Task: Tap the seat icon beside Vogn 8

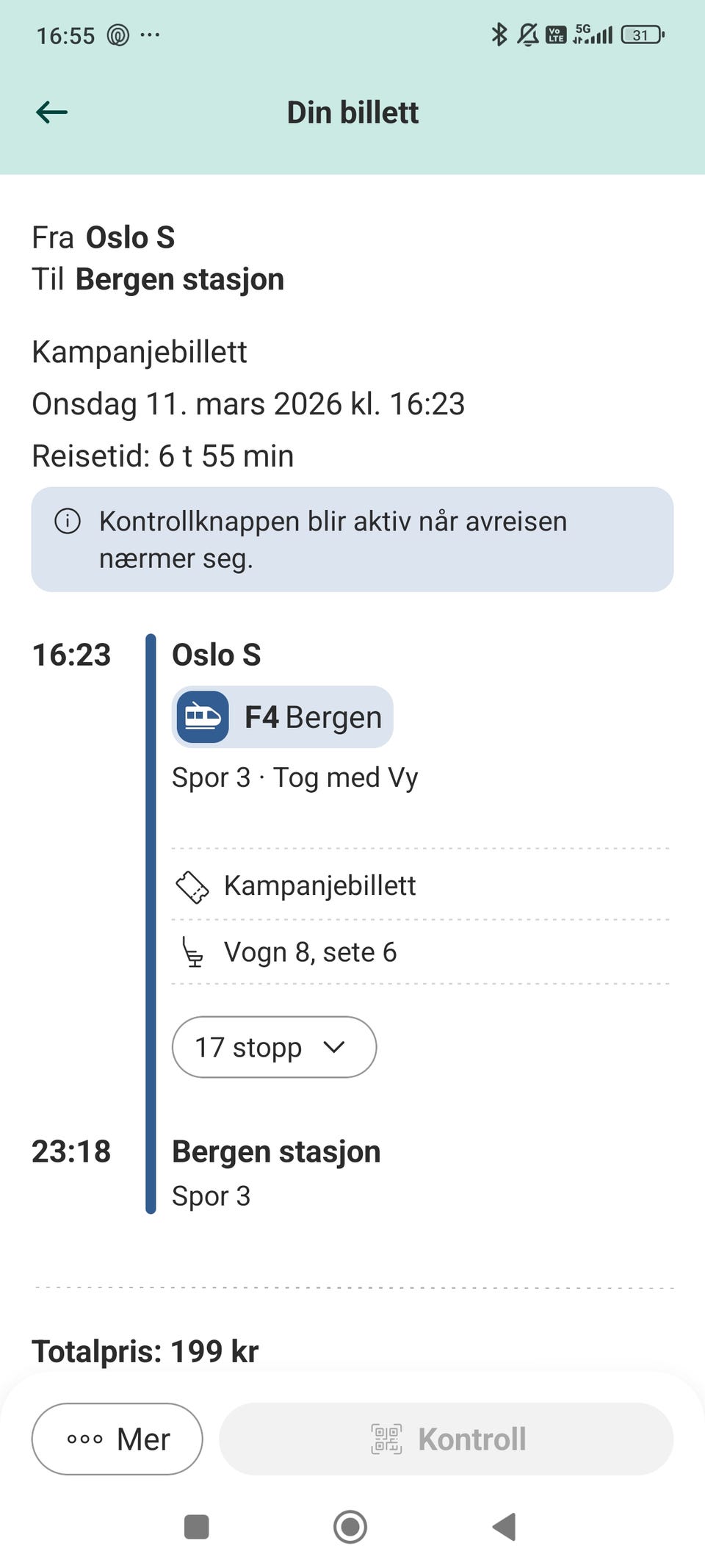Action: point(192,953)
